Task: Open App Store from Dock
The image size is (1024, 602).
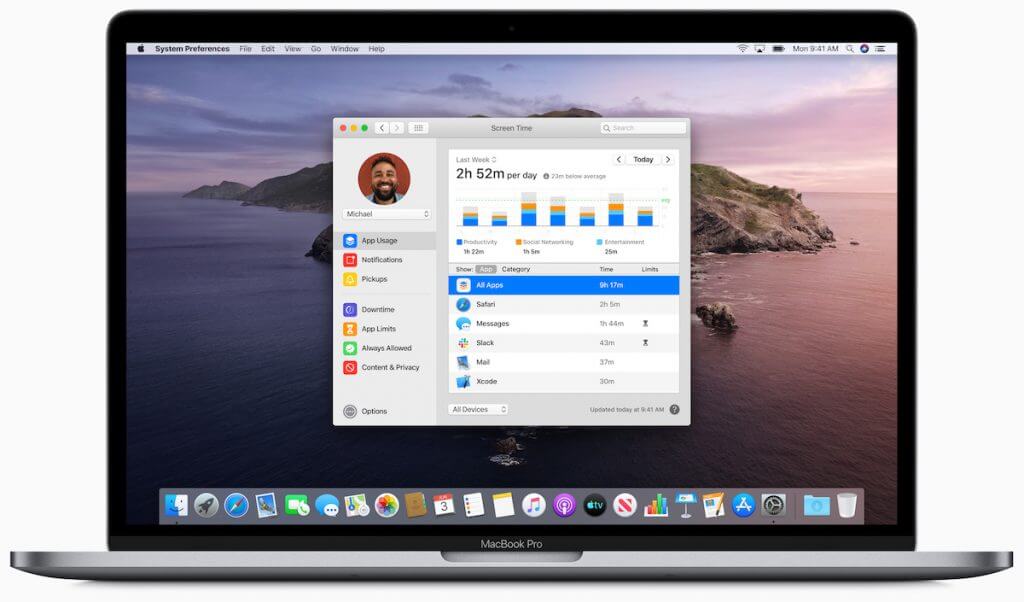Action: pos(743,505)
